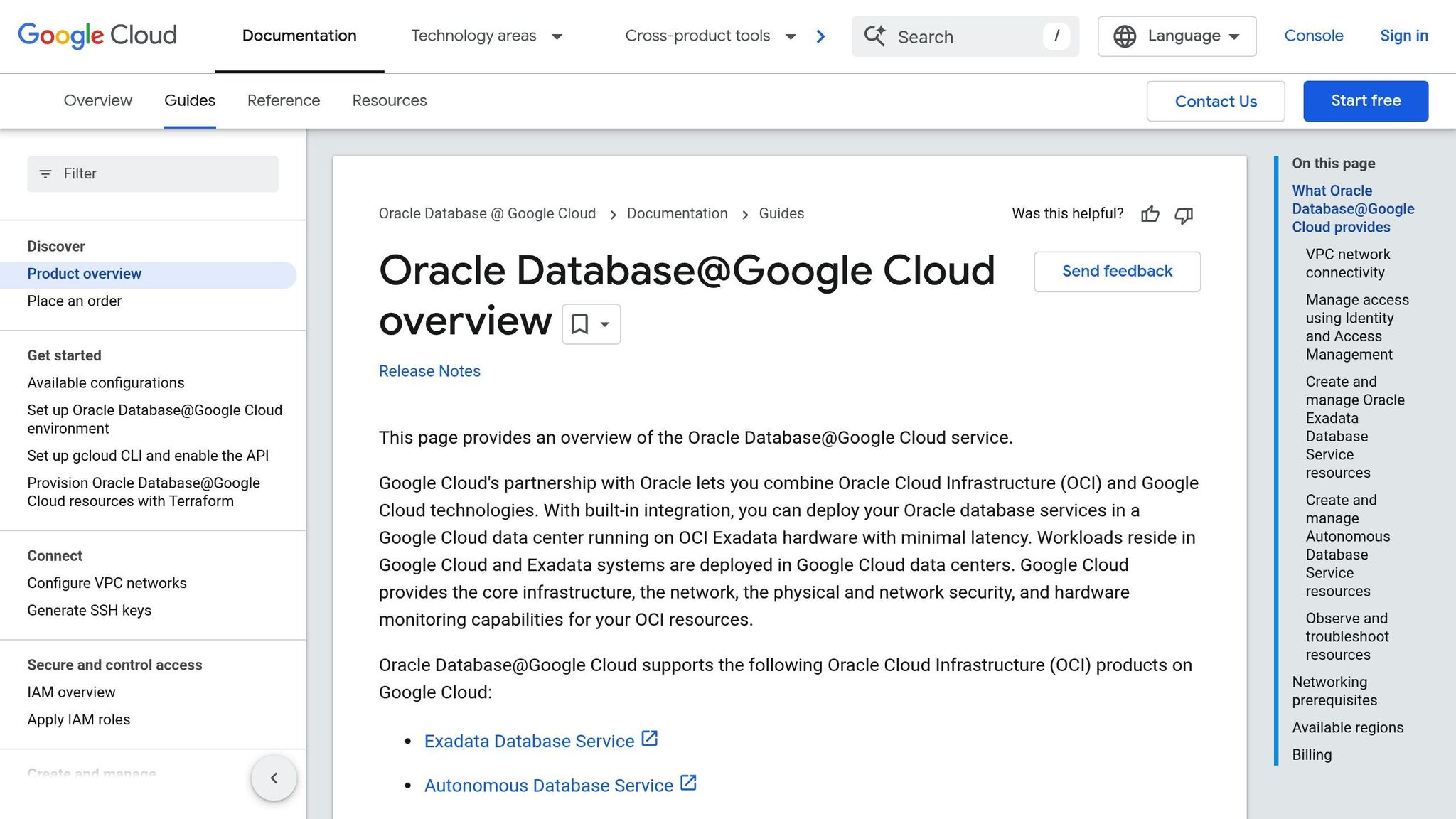Collapse the left sidebar with the chevron button

tap(274, 778)
